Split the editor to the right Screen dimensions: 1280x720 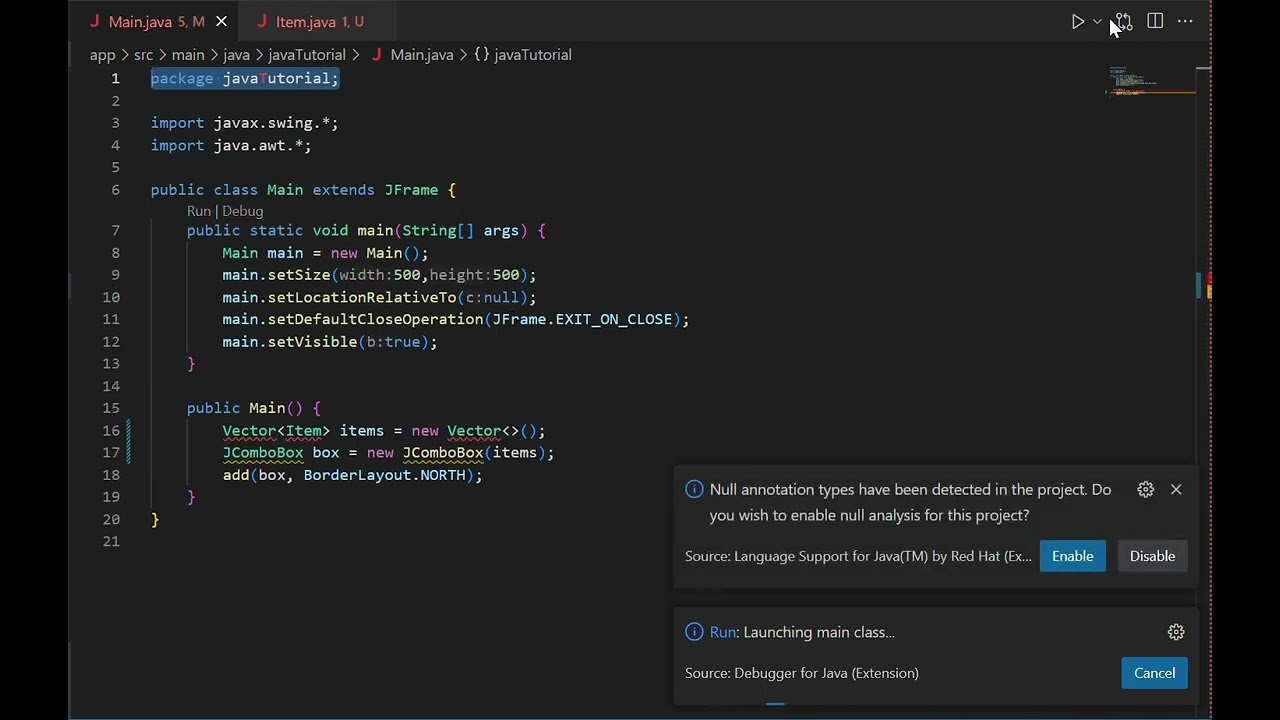pos(1155,21)
